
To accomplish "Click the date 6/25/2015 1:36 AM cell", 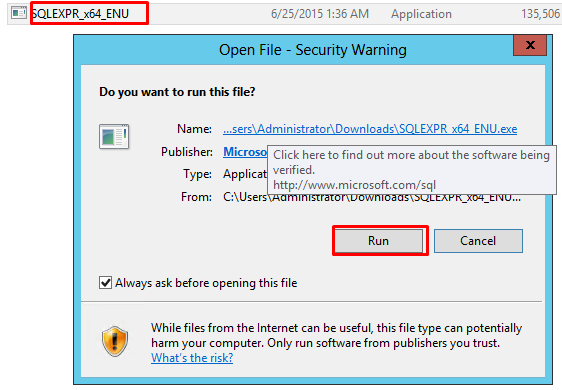I will click(320, 14).
